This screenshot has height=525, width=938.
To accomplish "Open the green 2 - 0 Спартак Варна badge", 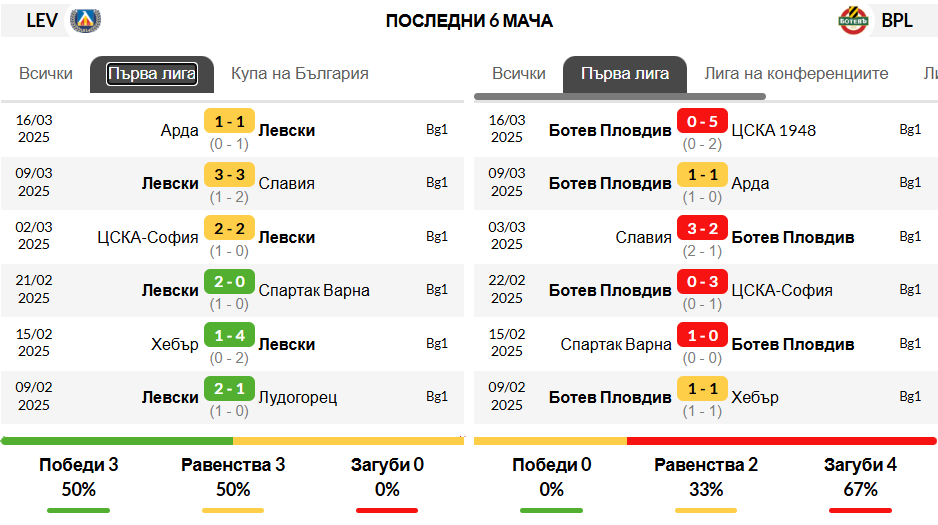I will pos(230,282).
